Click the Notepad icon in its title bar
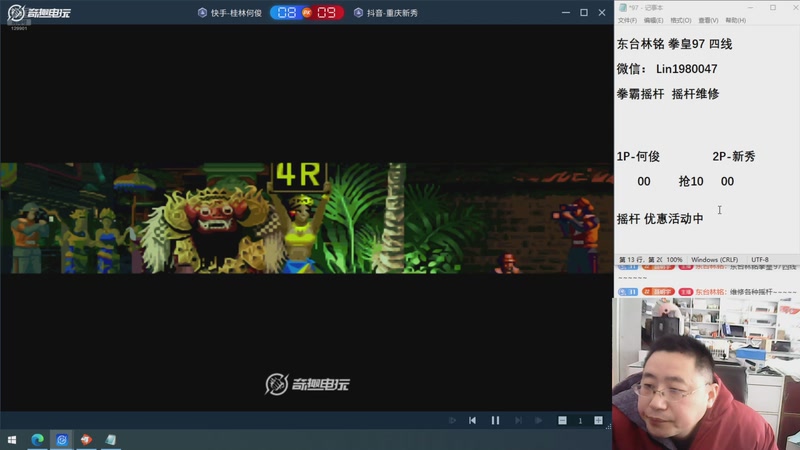 (x=622, y=8)
